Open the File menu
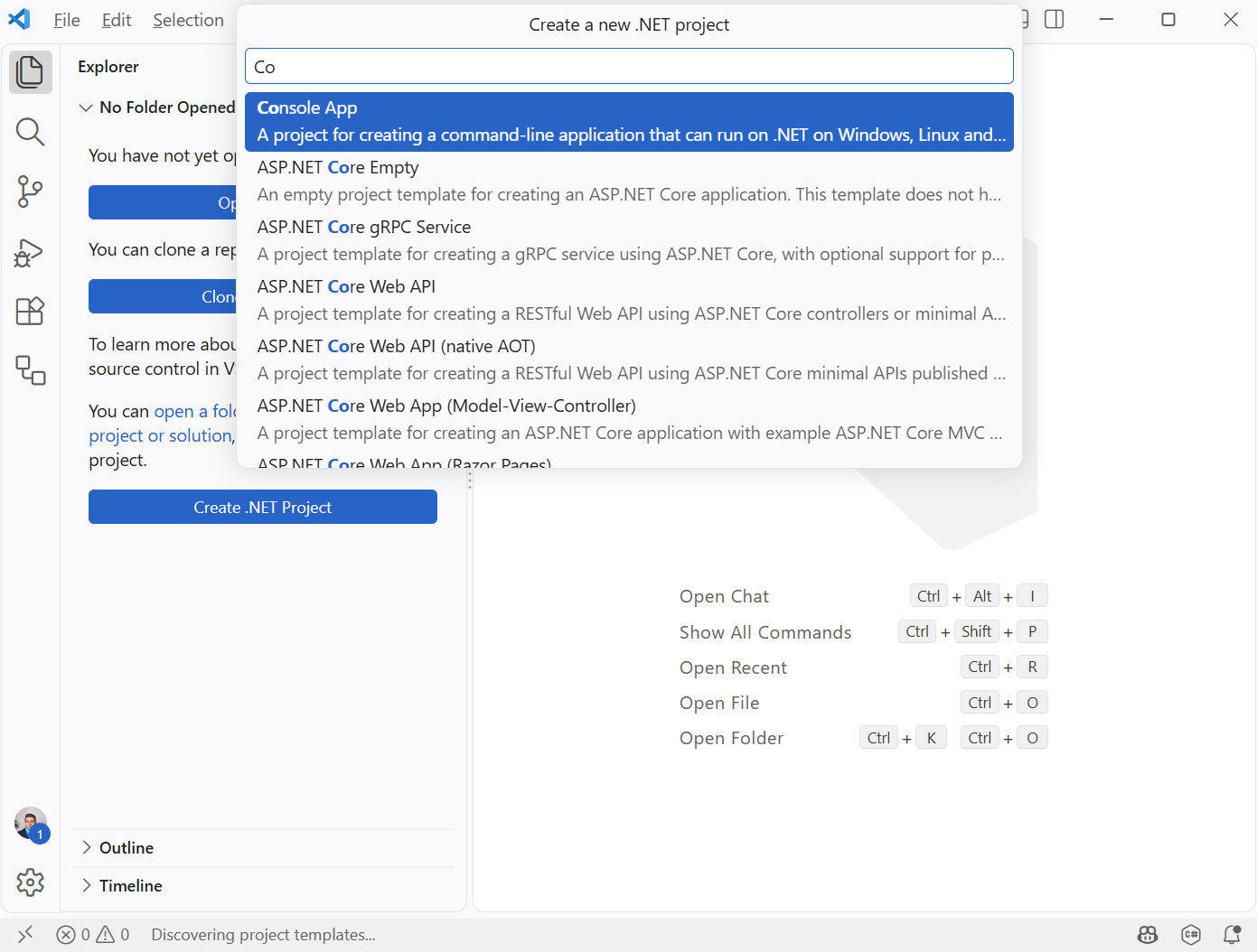The image size is (1257, 952). [67, 20]
